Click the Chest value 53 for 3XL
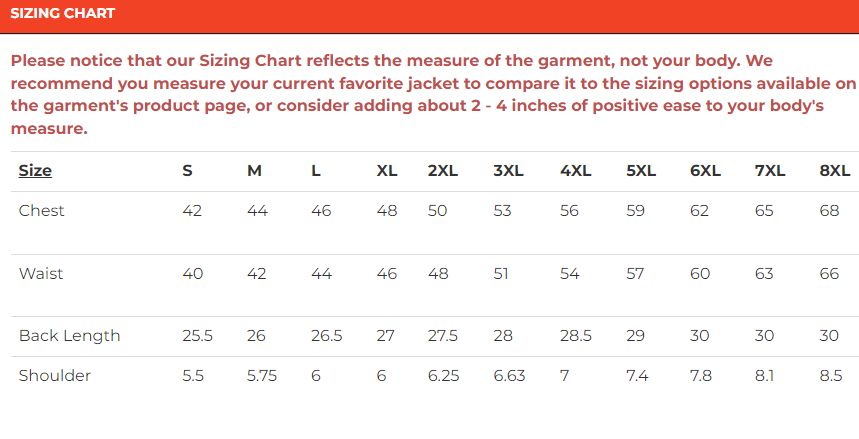The height and width of the screenshot is (439, 859). 503,210
